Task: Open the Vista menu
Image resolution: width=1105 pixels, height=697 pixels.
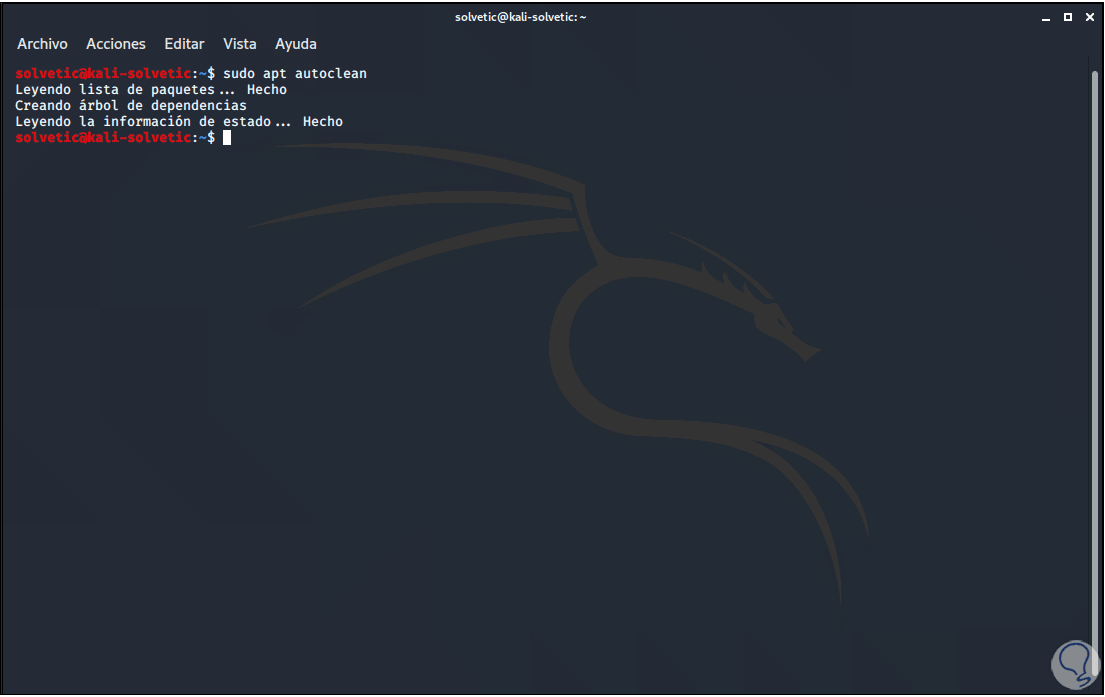Action: (x=240, y=44)
